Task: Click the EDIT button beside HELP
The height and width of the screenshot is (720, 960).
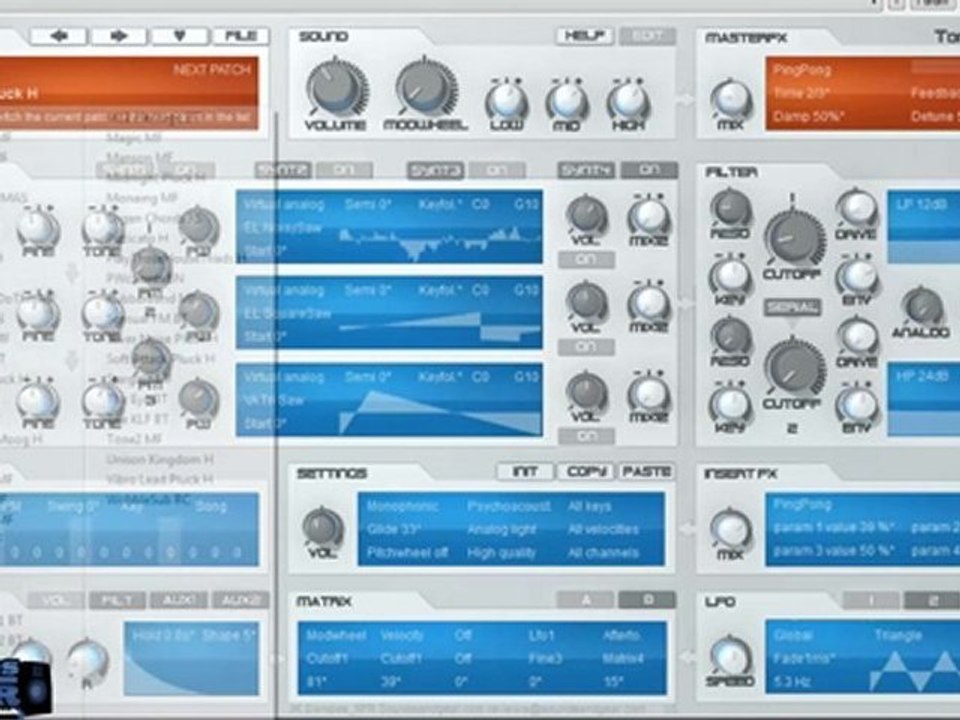Action: click(647, 36)
